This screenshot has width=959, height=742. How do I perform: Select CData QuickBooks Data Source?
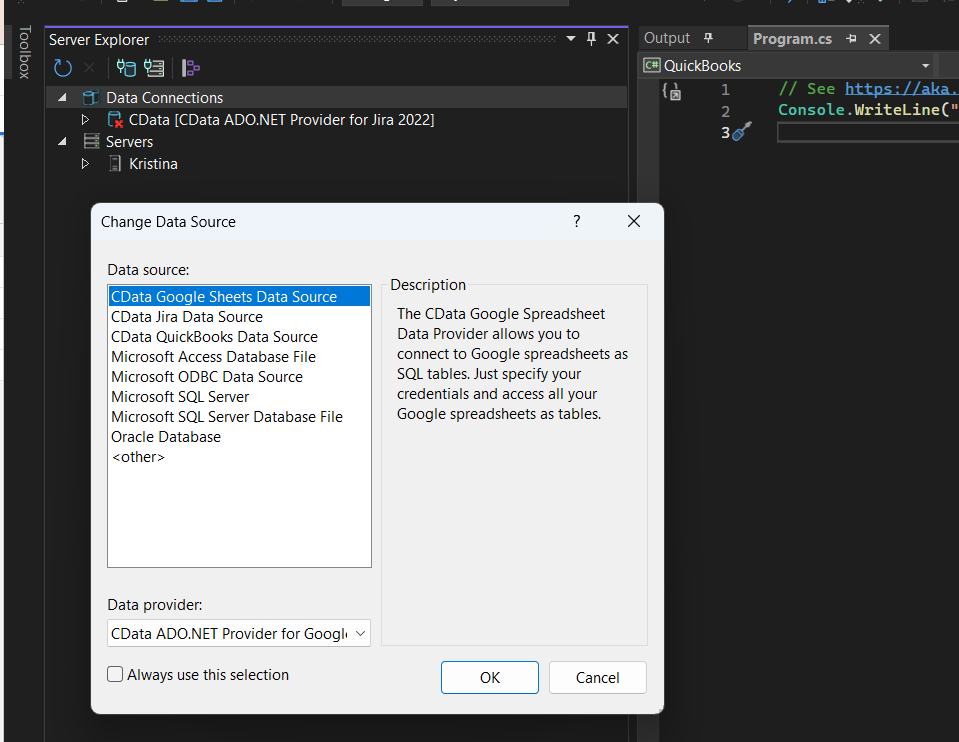click(239, 337)
